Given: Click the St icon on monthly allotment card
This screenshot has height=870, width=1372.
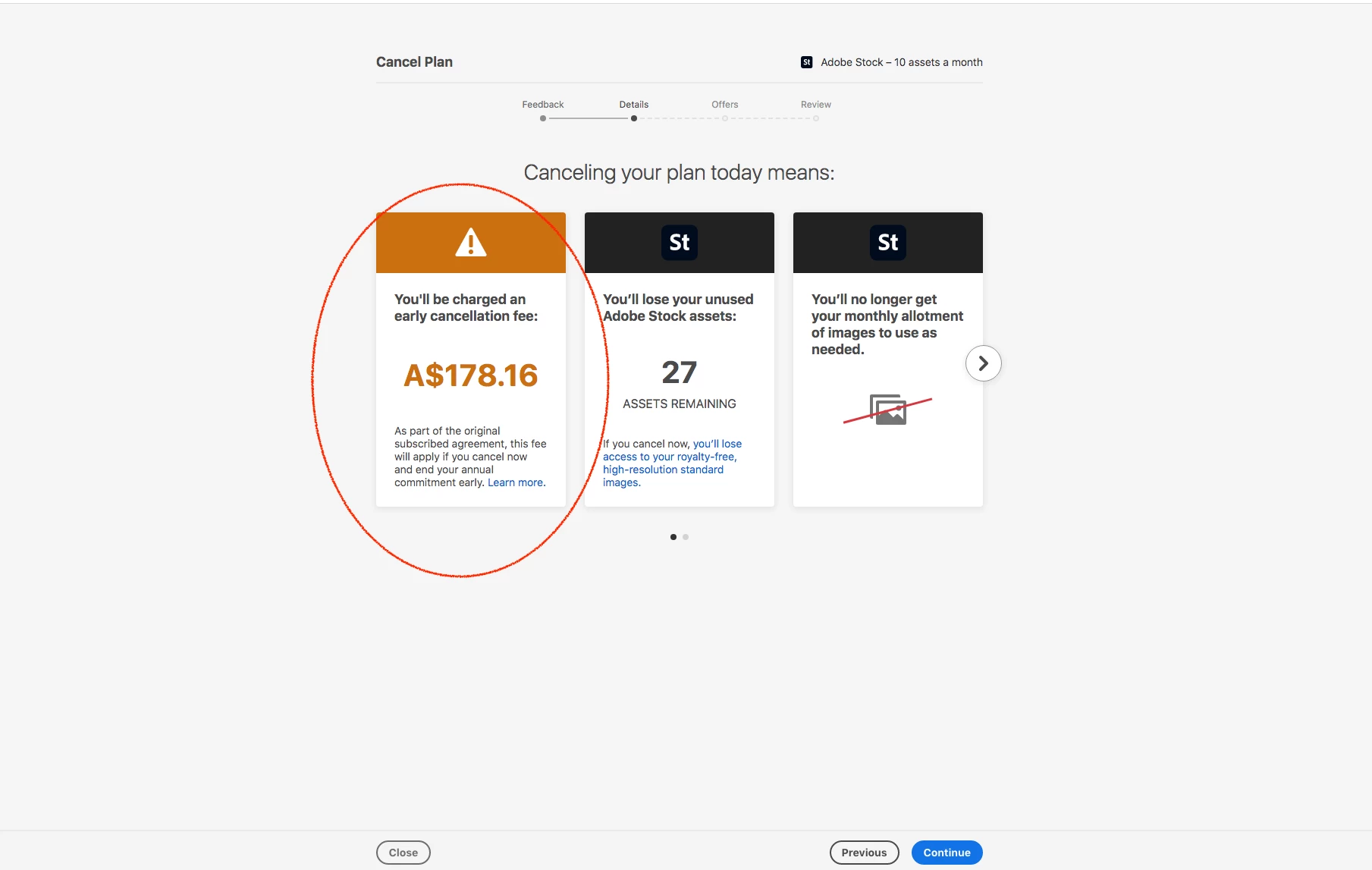Looking at the screenshot, I should [x=888, y=243].
